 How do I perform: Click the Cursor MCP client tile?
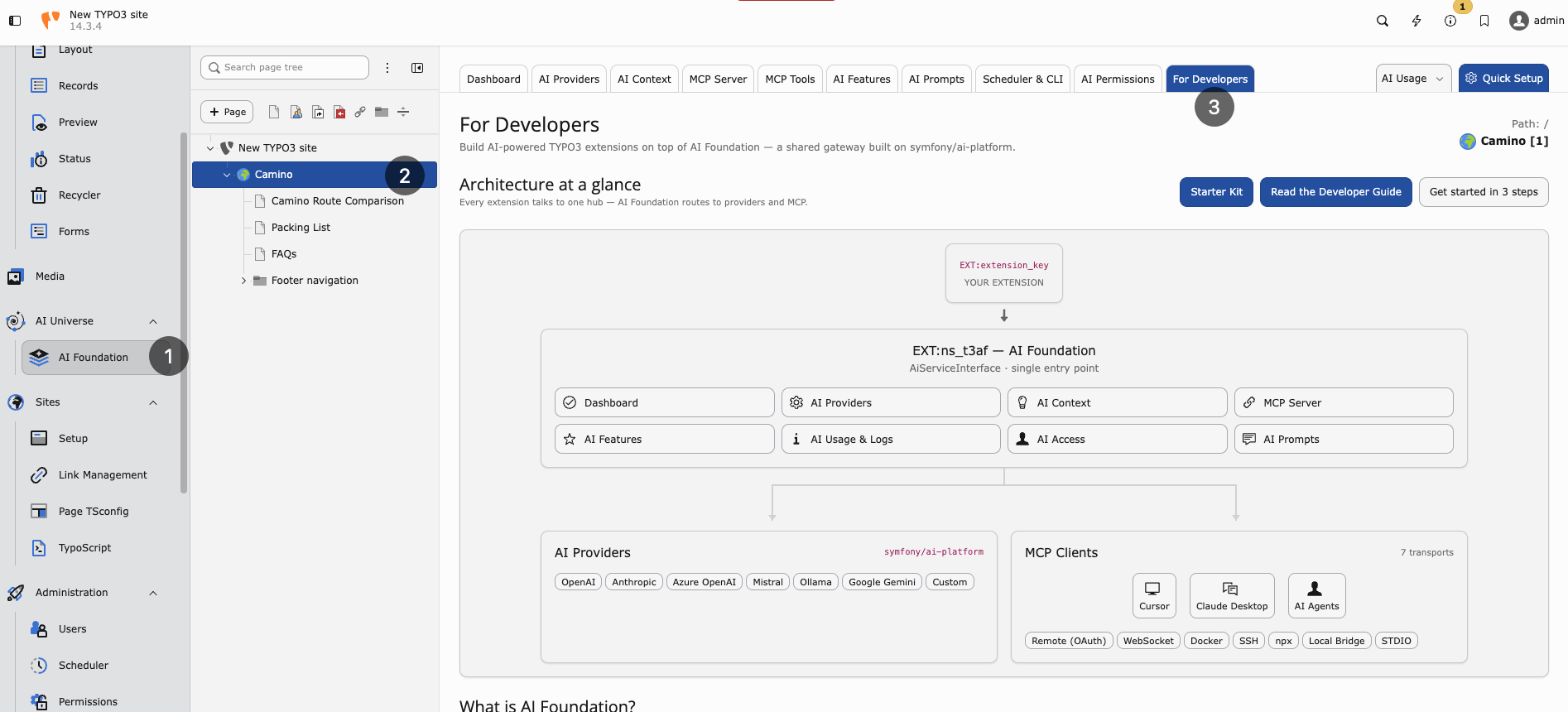point(1154,595)
